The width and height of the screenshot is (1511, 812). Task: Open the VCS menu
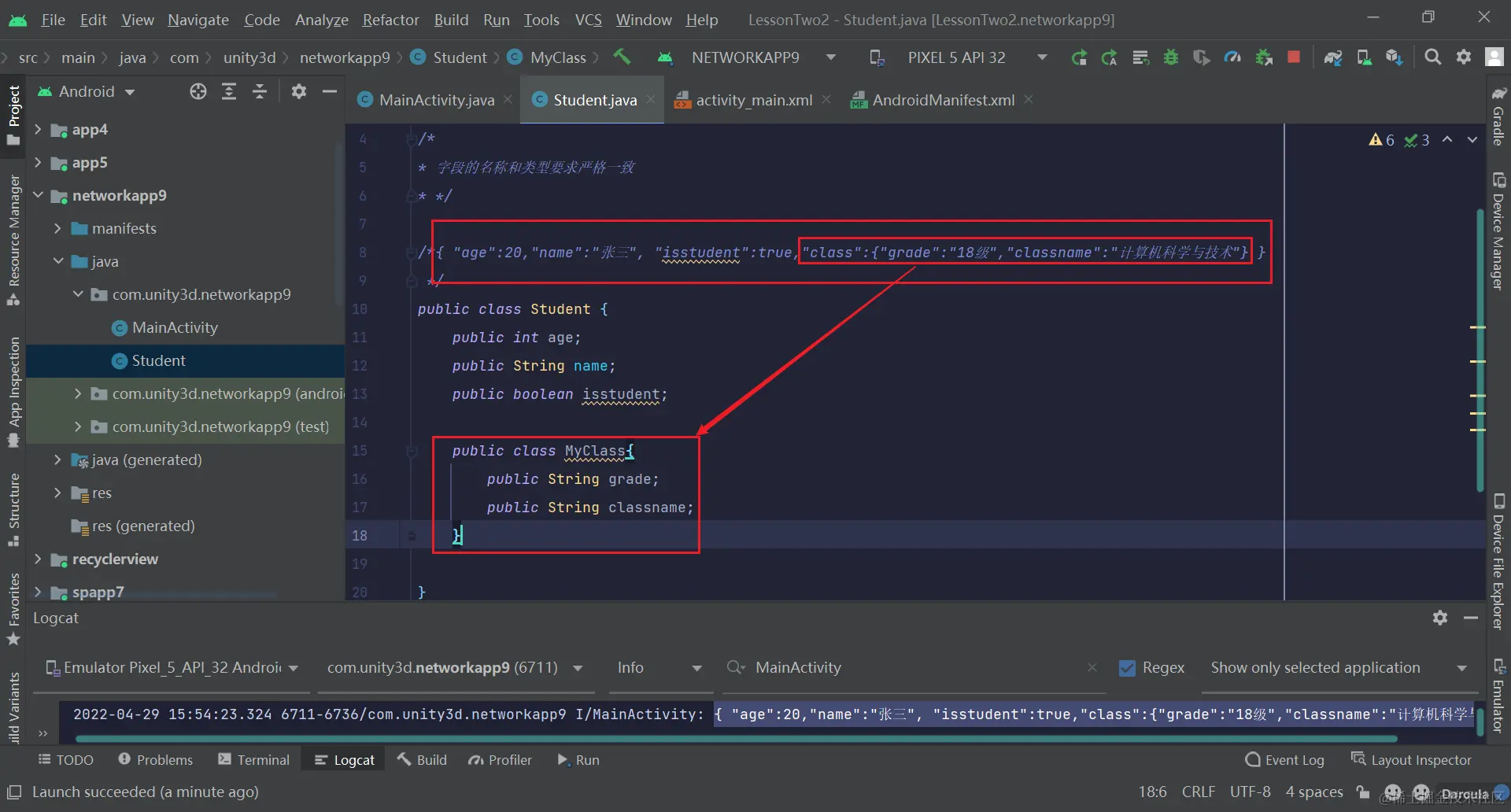point(589,20)
